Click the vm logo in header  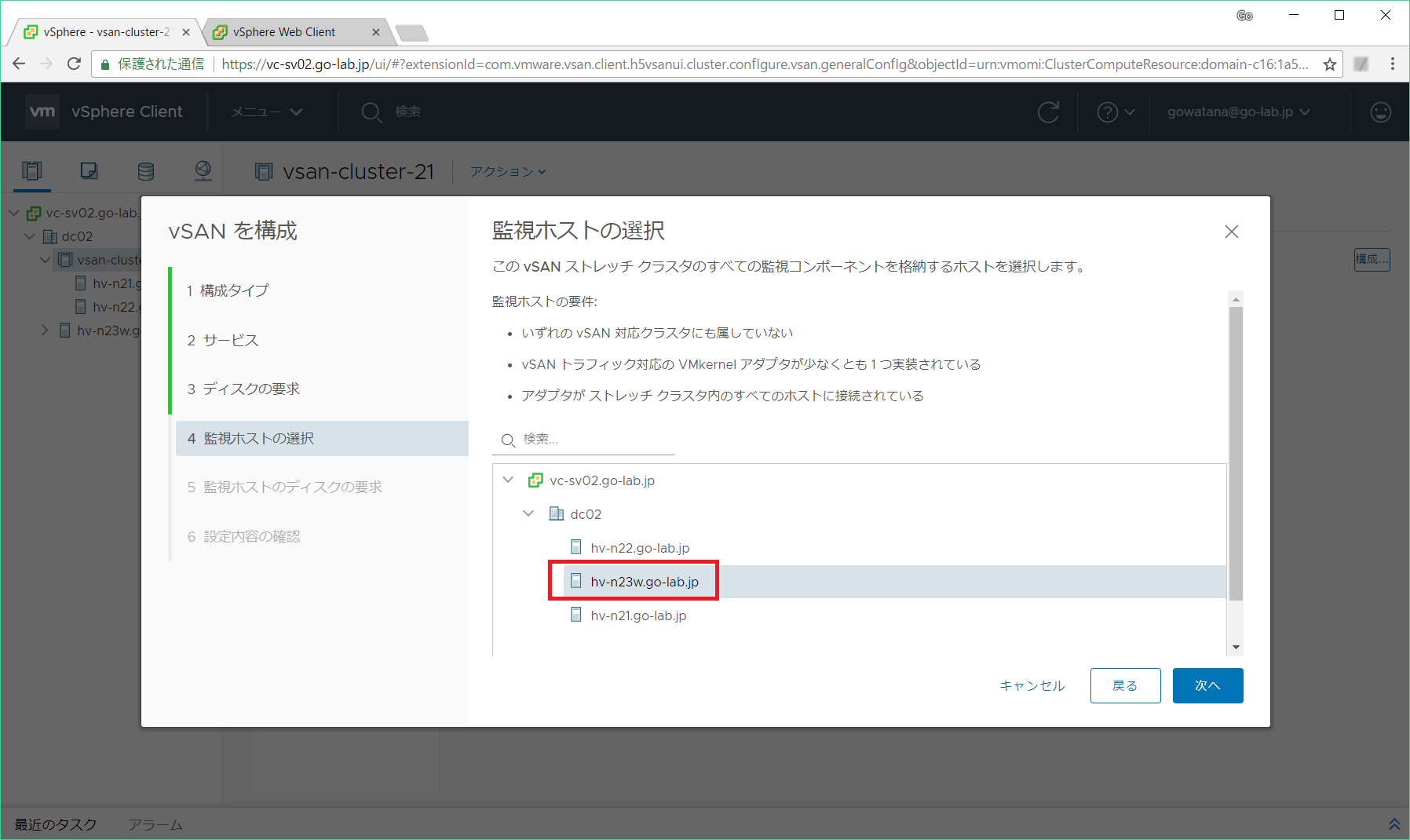tap(42, 111)
